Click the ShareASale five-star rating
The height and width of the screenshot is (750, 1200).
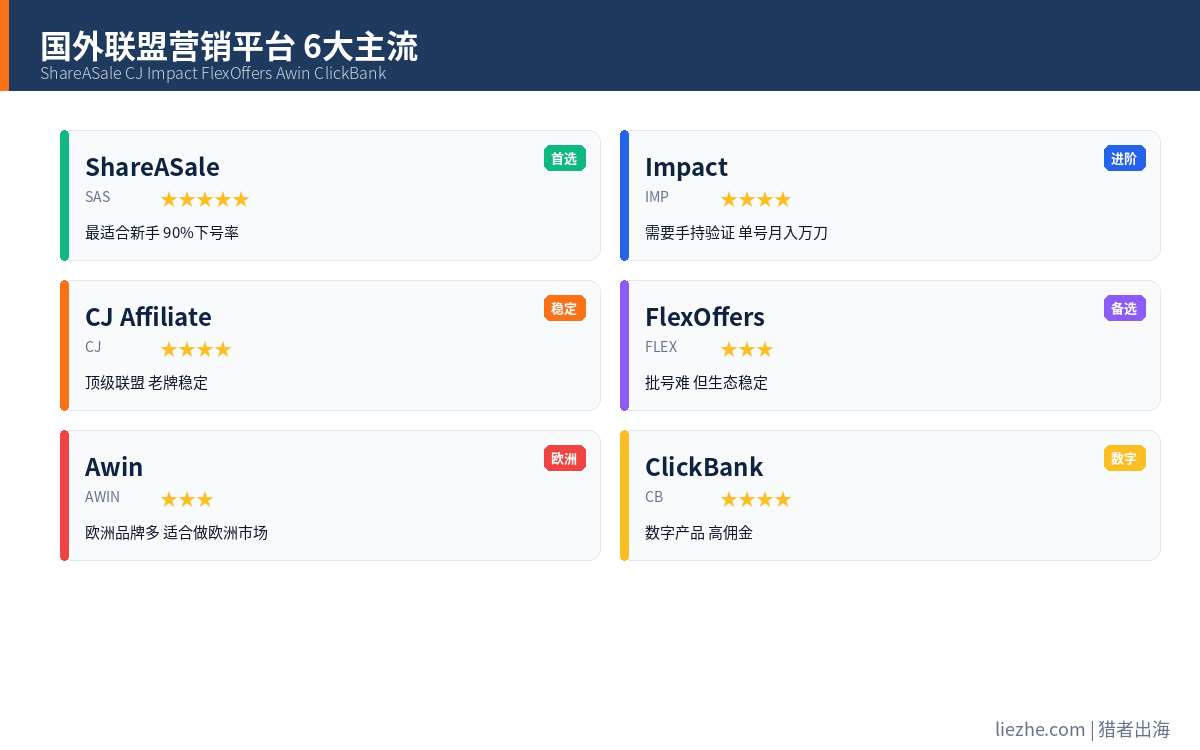204,199
